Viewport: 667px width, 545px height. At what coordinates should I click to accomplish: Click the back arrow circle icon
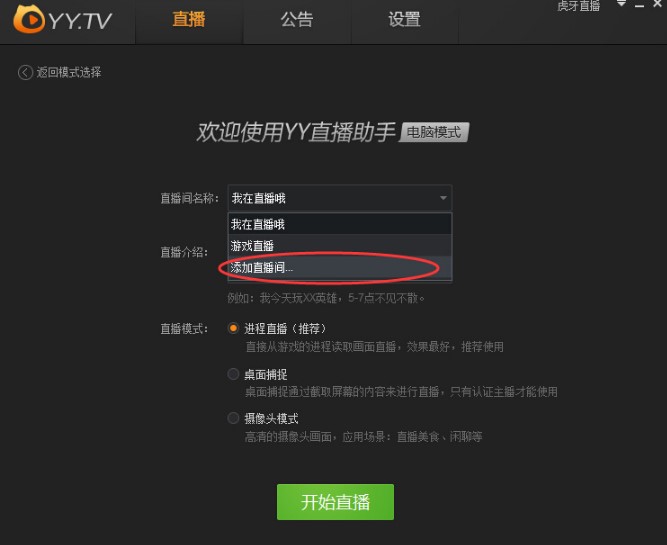click(25, 72)
